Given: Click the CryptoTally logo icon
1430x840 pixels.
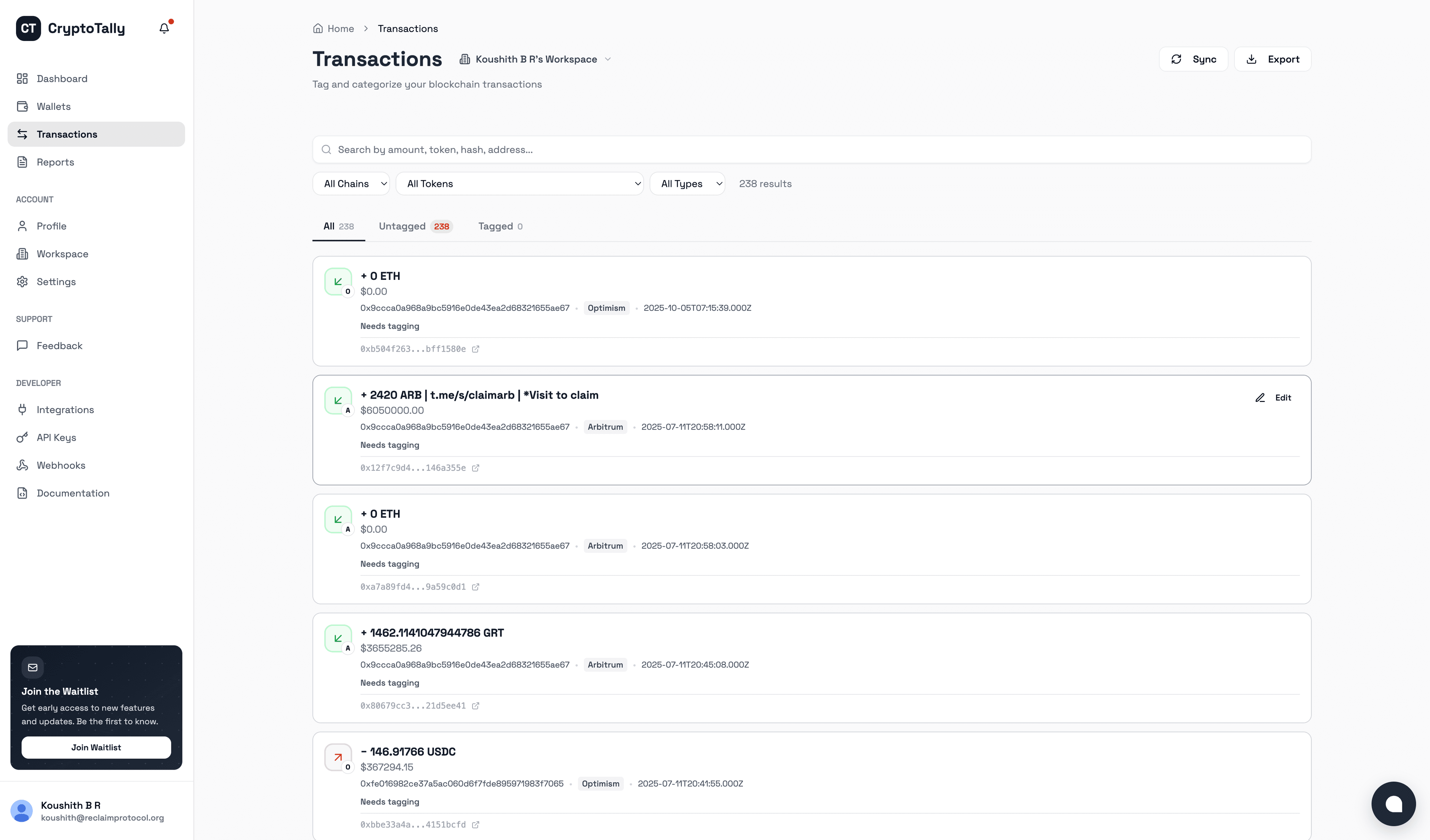Looking at the screenshot, I should [x=28, y=28].
